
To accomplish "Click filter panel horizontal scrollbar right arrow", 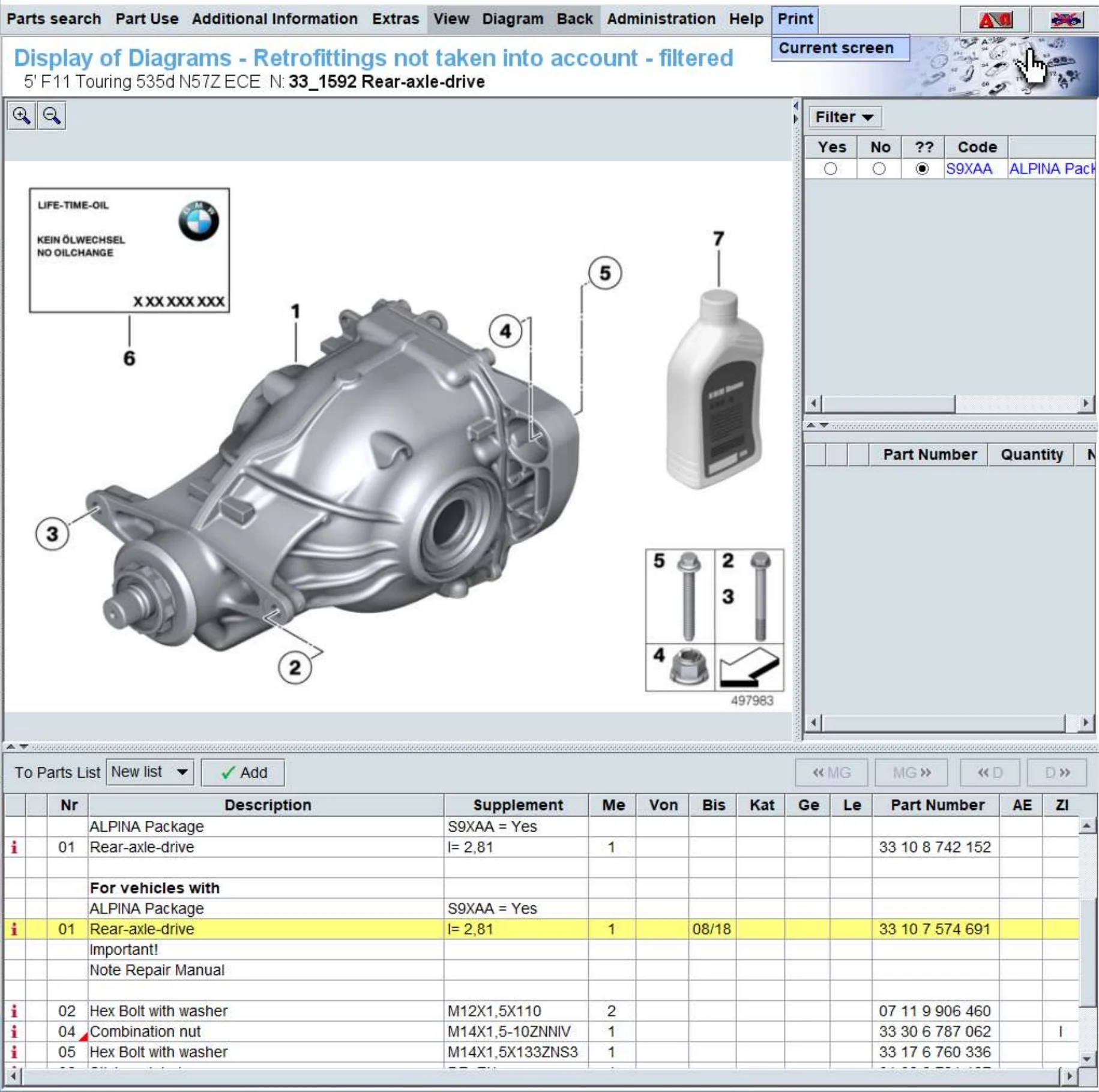I will click(x=1085, y=403).
